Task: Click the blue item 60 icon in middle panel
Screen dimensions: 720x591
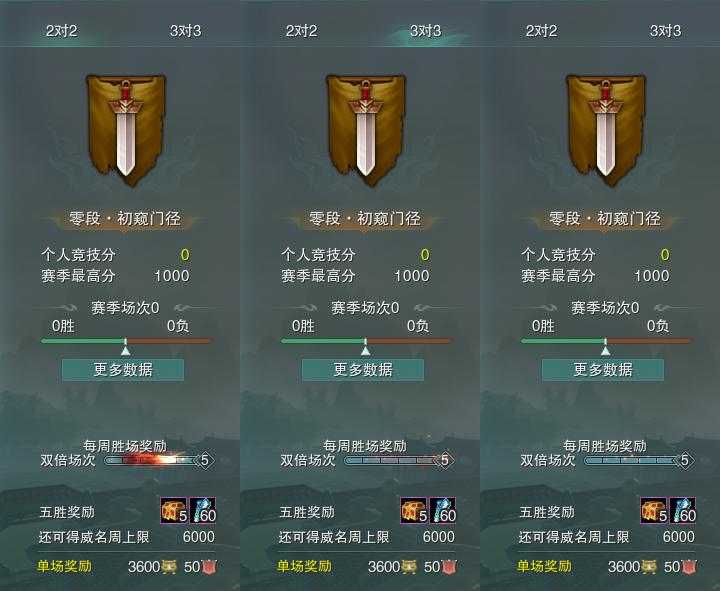Action: point(443,510)
